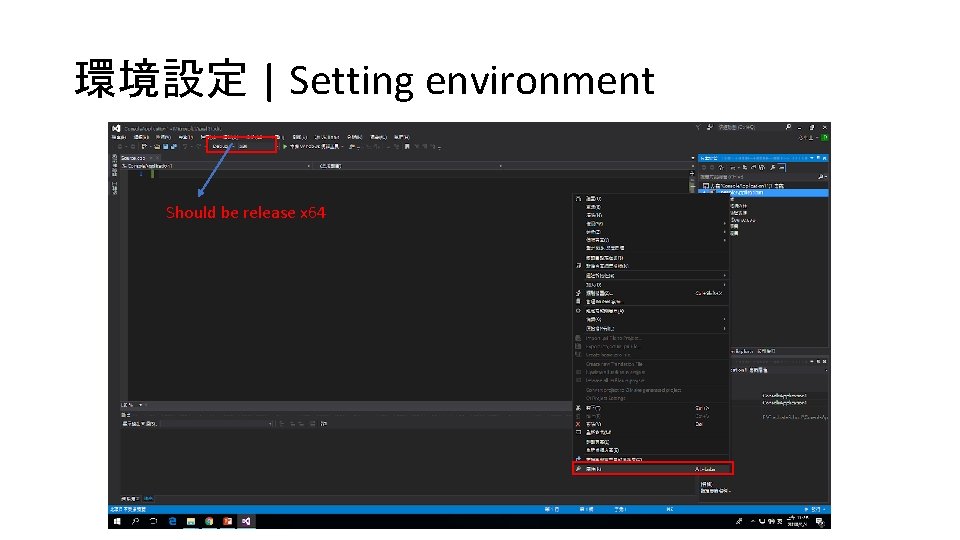Choose the Properties entry with Alt+Enter shortcut
This screenshot has height=540, width=960.
coord(653,469)
